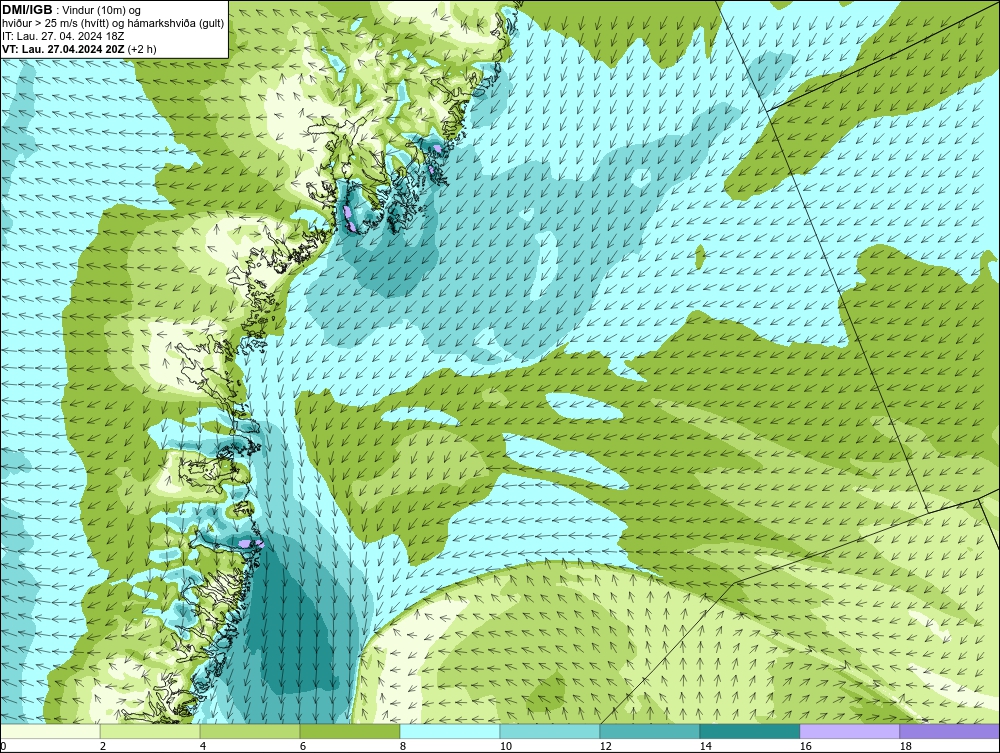The height and width of the screenshot is (753, 1000).
Task: Click the 12–14 m/s teal legend swatch
Action: point(650,731)
